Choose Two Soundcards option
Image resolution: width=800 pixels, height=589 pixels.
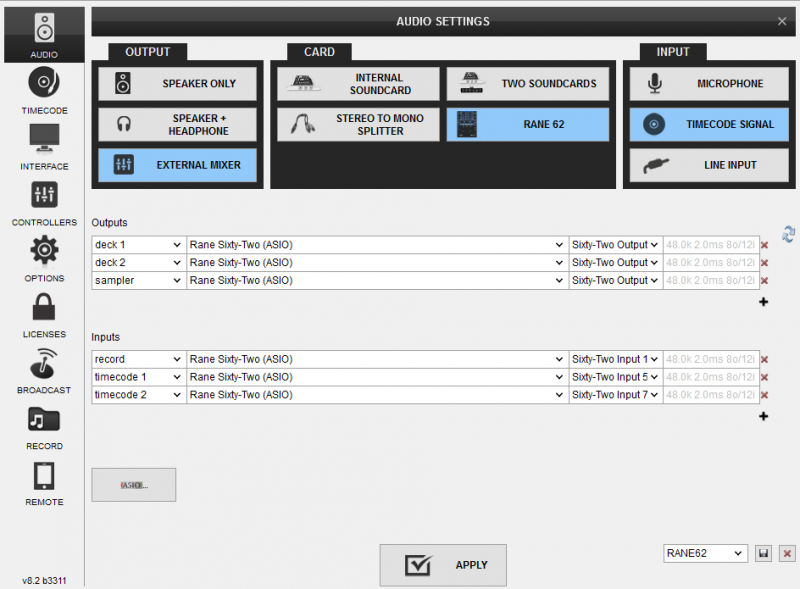[x=528, y=84]
